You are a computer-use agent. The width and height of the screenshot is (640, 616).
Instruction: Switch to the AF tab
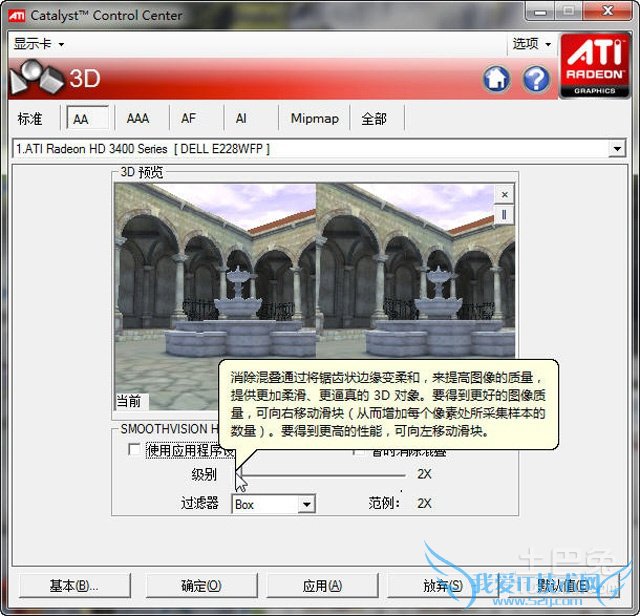[188, 118]
